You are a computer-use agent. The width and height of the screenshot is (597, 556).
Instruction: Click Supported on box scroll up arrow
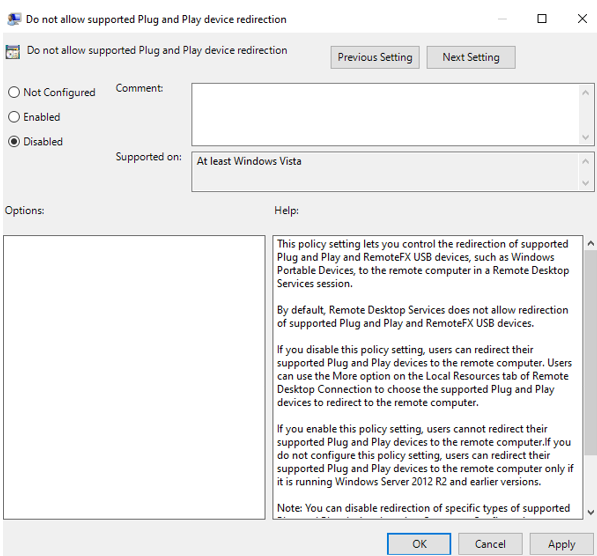(586, 161)
